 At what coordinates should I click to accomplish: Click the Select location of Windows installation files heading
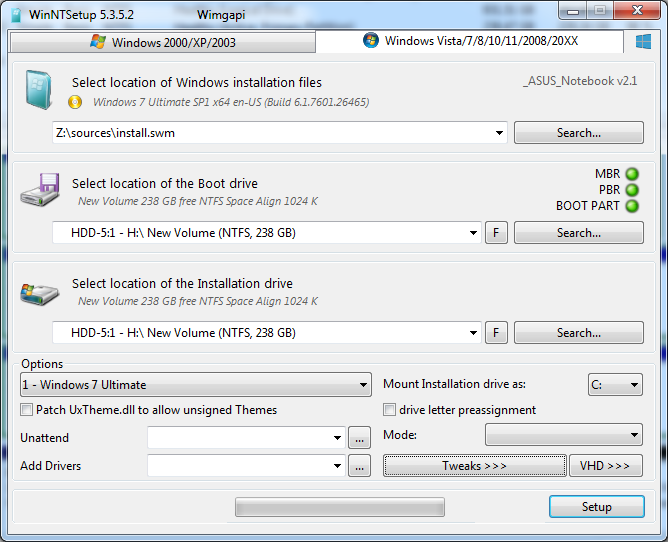[x=197, y=82]
